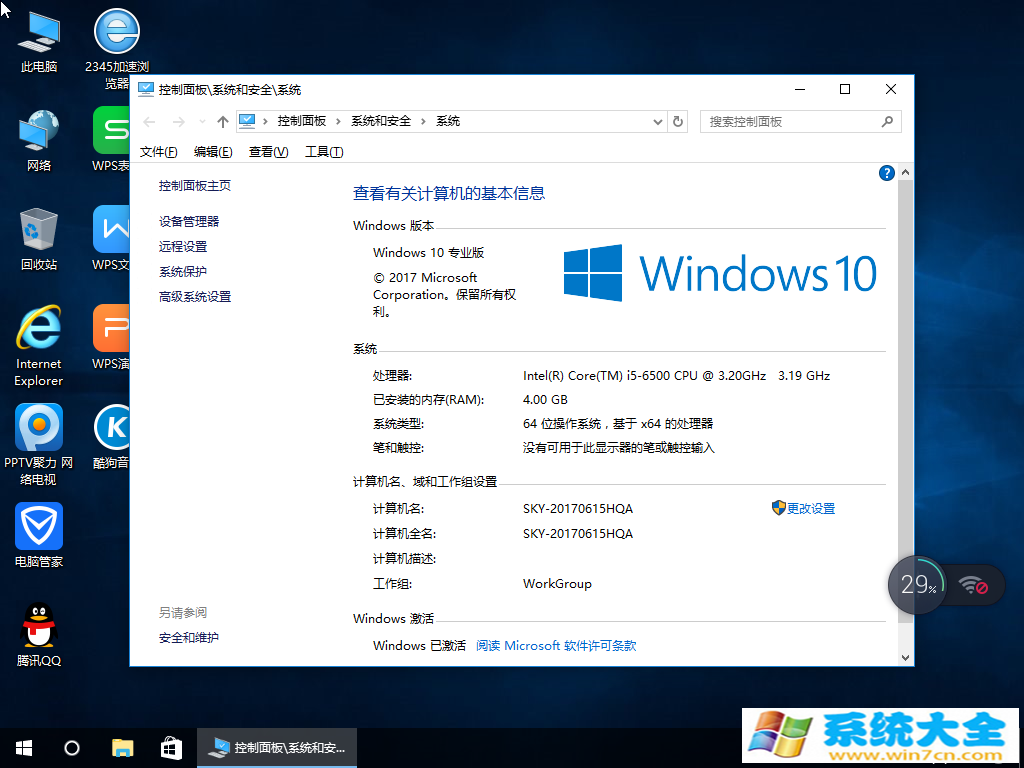1024x768 pixels.
Task: Navigate to 控制面板 in breadcrumb
Action: (302, 121)
